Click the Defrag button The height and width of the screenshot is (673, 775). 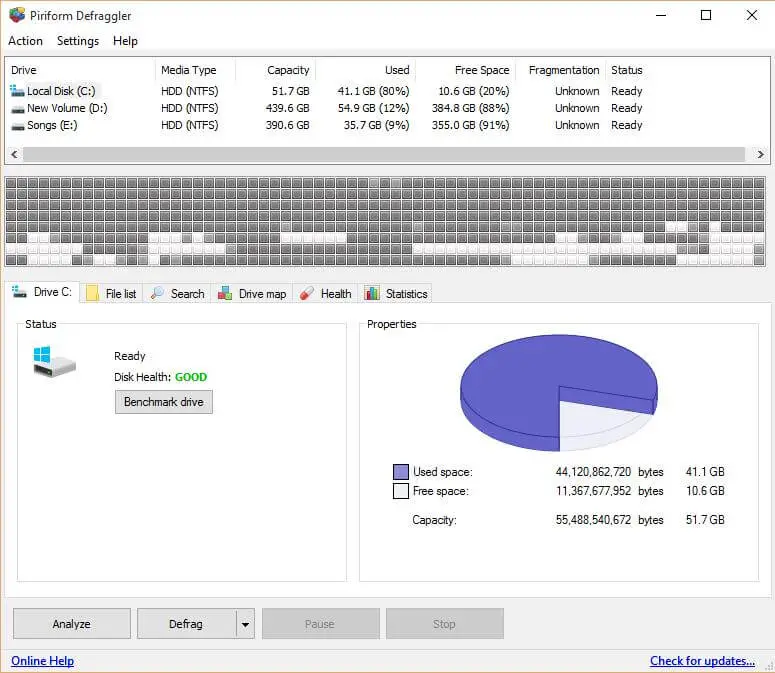coord(186,624)
